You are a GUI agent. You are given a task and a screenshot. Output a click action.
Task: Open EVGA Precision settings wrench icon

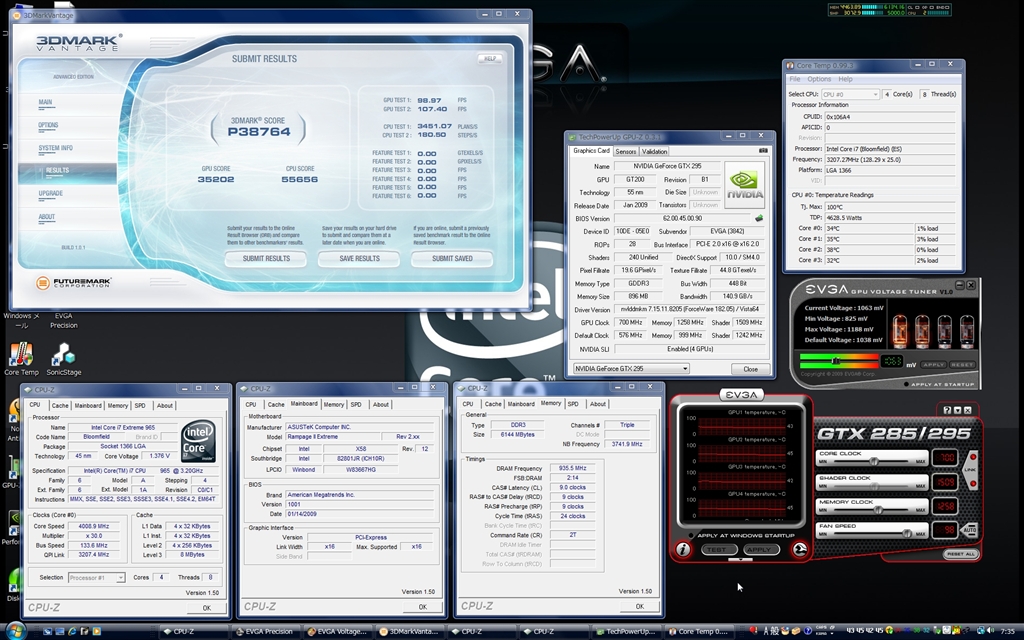[800, 550]
